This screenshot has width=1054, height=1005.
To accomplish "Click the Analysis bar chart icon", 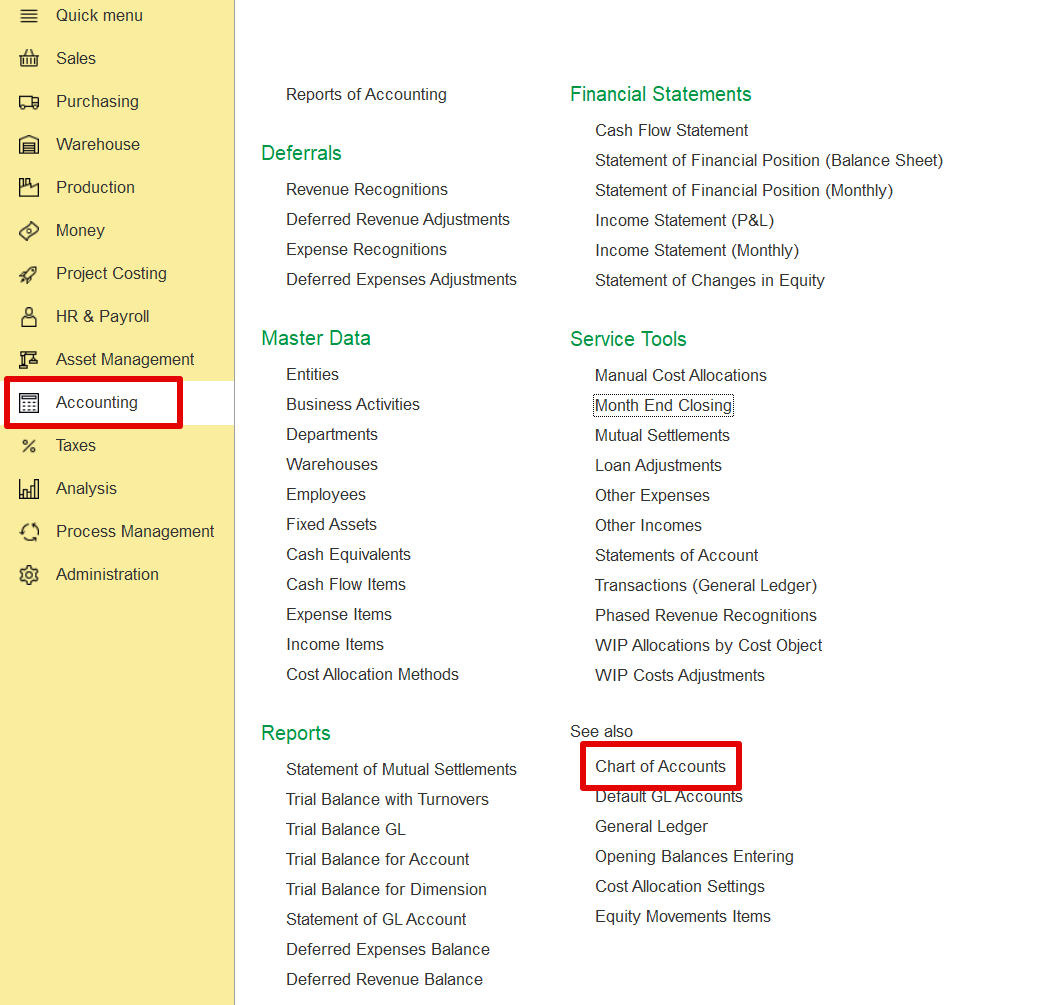I will pyautogui.click(x=29, y=489).
